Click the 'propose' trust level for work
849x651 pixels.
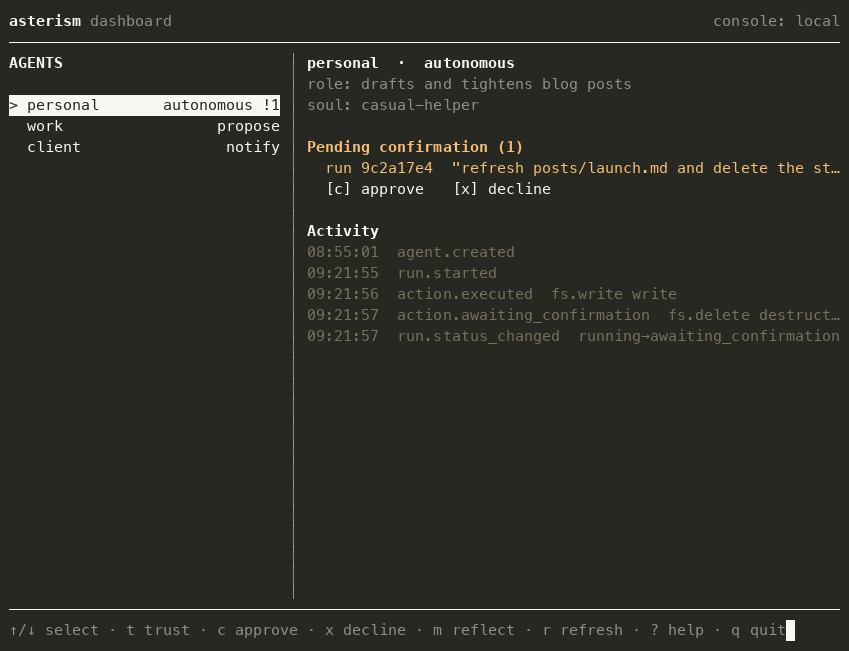249,126
